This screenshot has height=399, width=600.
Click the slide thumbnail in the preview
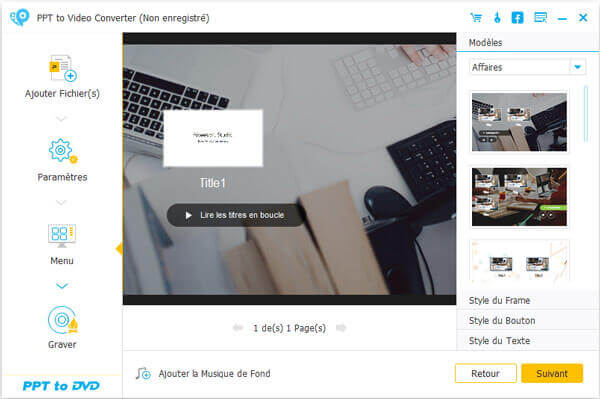pyautogui.click(x=213, y=138)
